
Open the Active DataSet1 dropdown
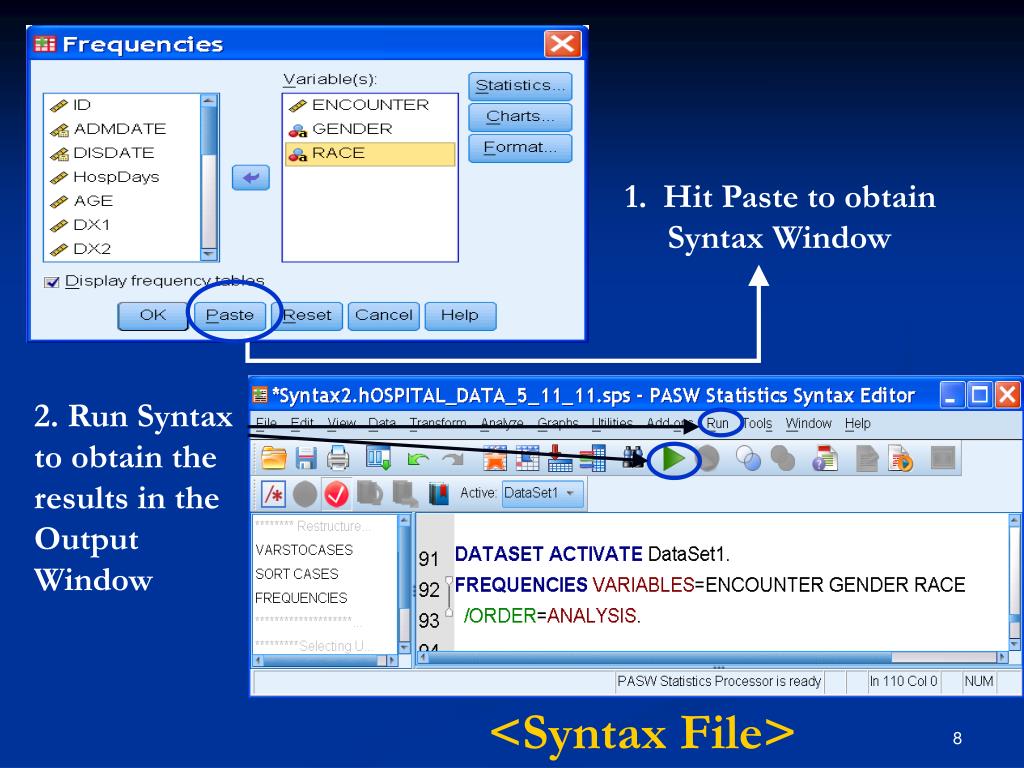pyautogui.click(x=541, y=493)
